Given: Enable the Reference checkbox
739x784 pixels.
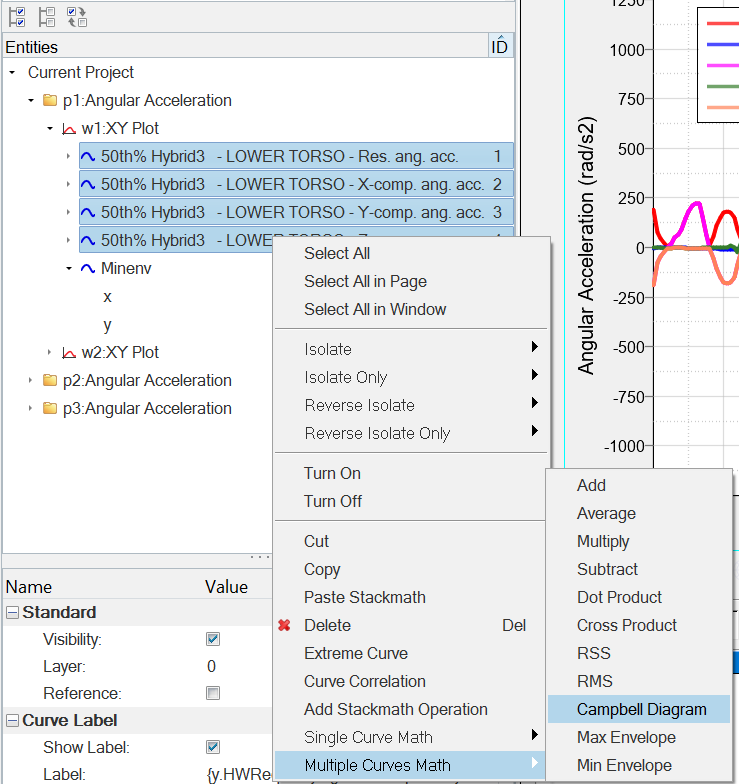Looking at the screenshot, I should click(212, 693).
